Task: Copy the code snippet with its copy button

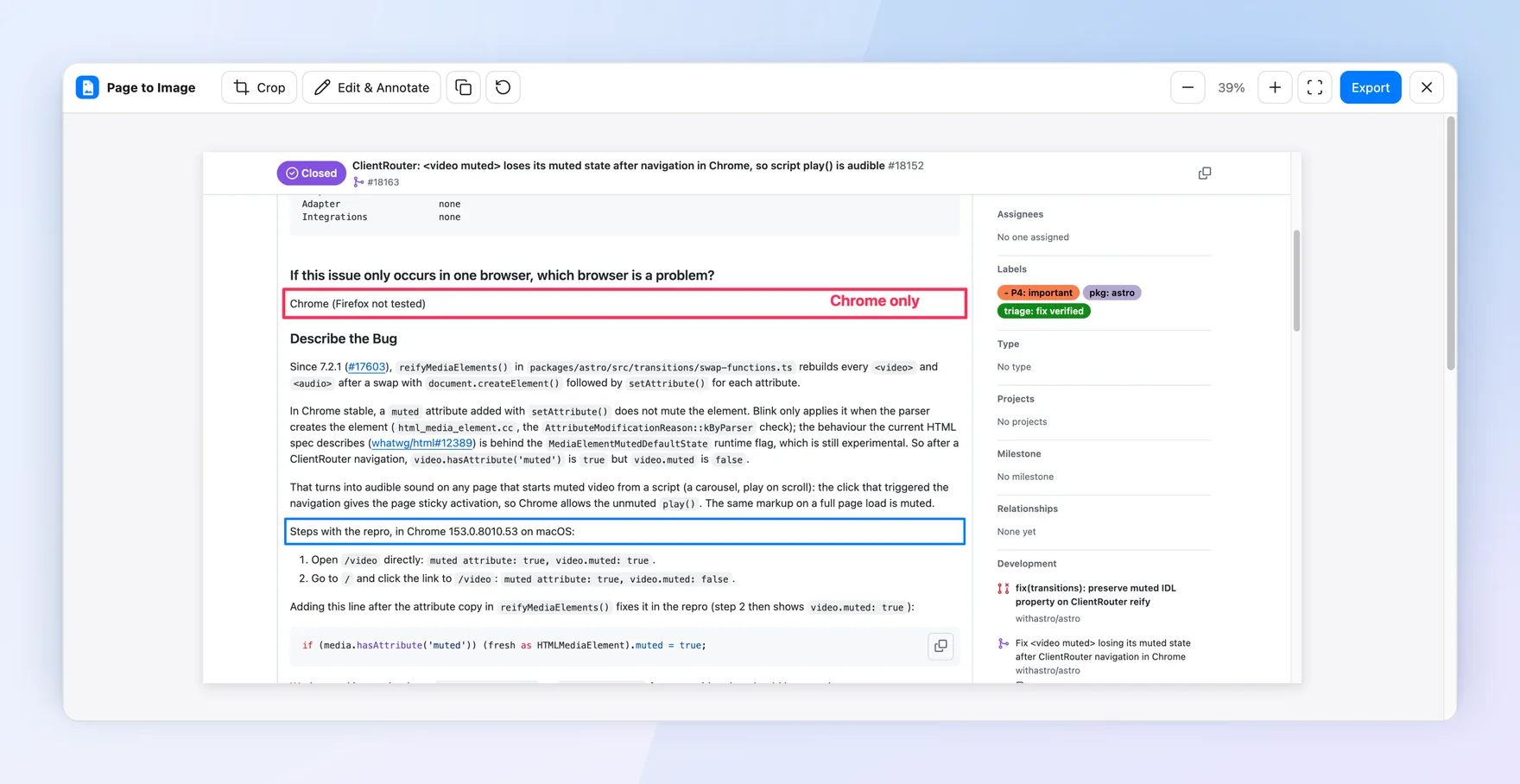Action: click(x=940, y=645)
